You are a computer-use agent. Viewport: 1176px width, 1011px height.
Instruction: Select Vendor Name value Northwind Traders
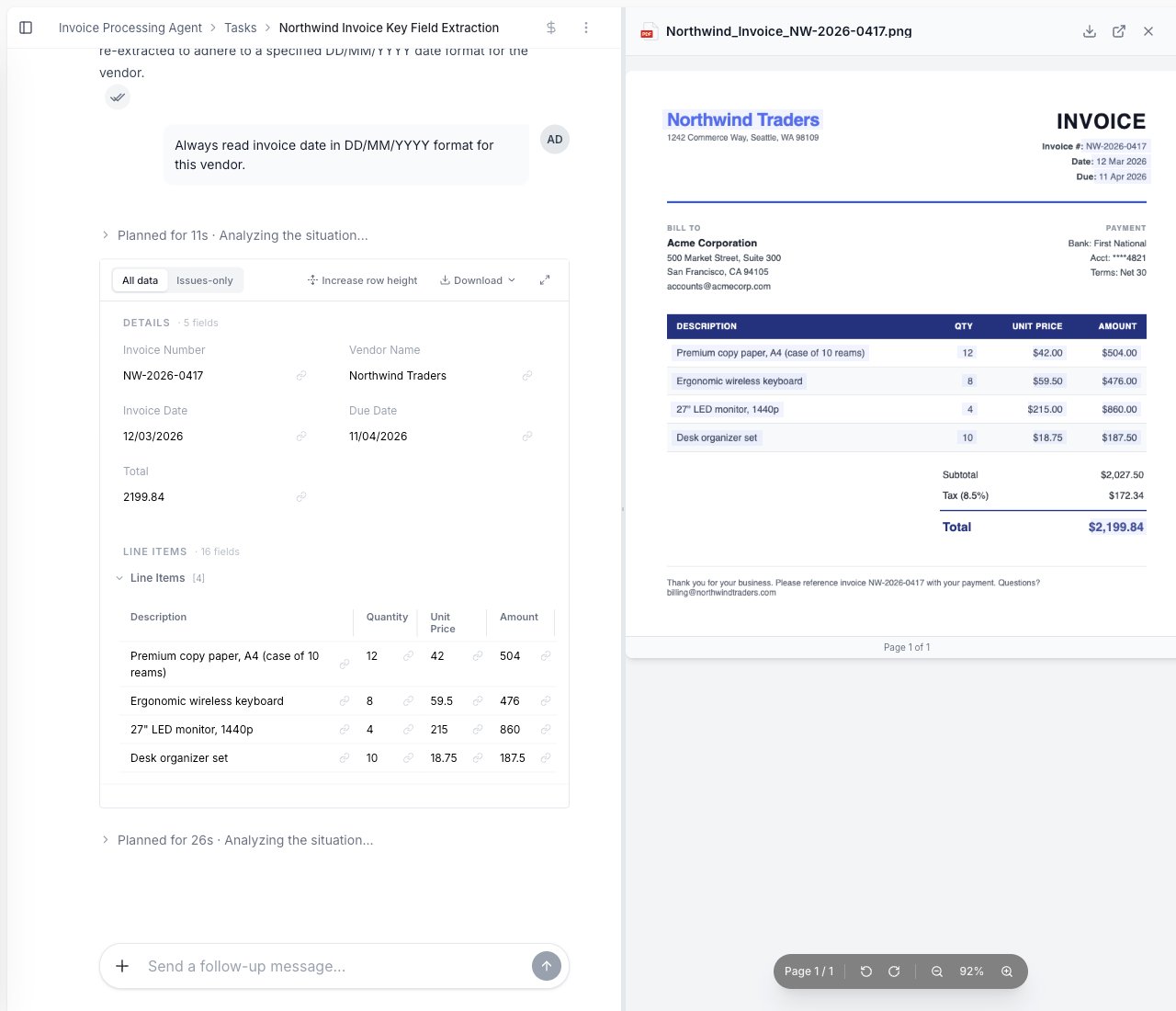[398, 376]
